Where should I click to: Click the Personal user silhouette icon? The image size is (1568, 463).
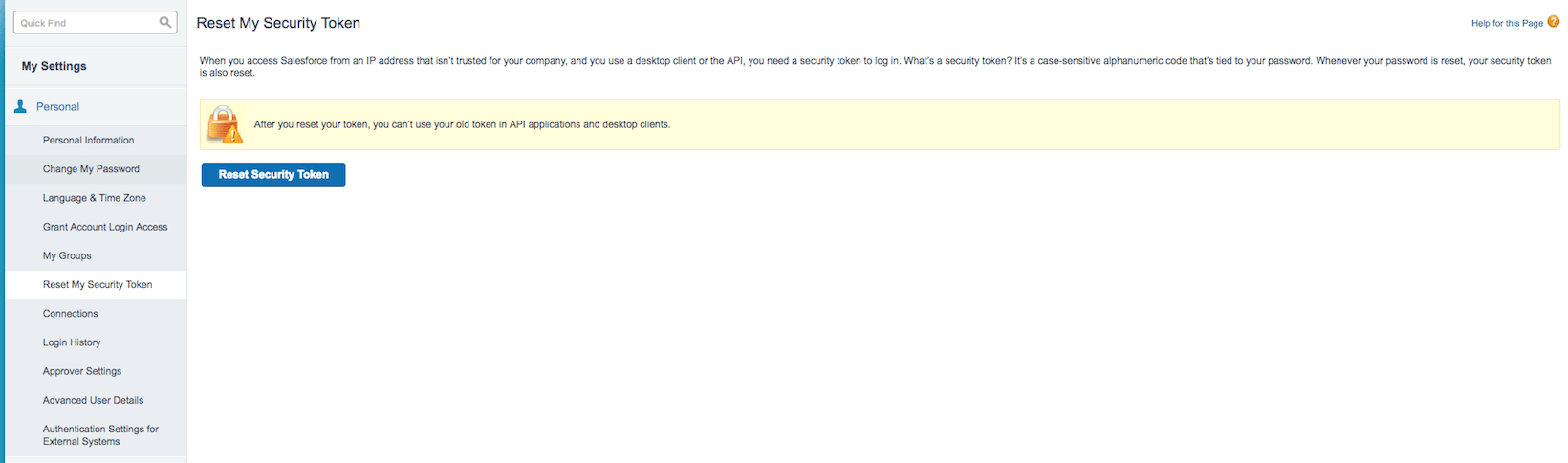(x=20, y=107)
